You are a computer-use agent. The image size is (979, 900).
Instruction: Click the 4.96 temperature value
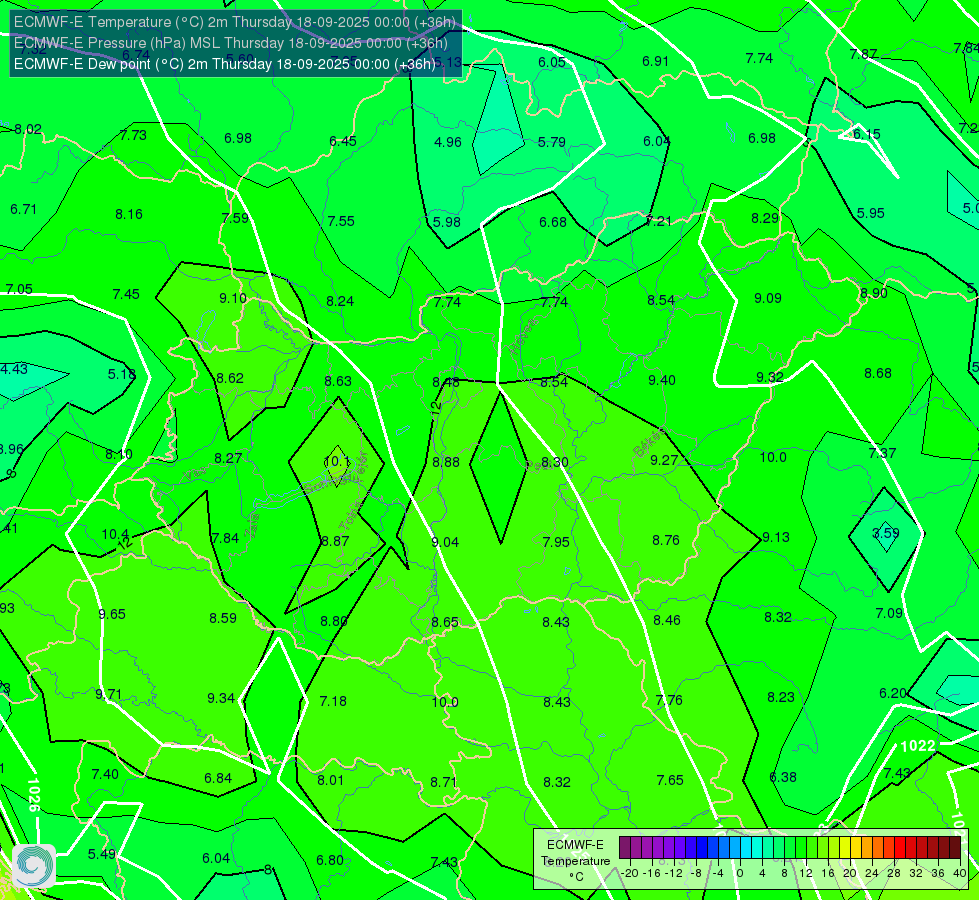[448, 142]
